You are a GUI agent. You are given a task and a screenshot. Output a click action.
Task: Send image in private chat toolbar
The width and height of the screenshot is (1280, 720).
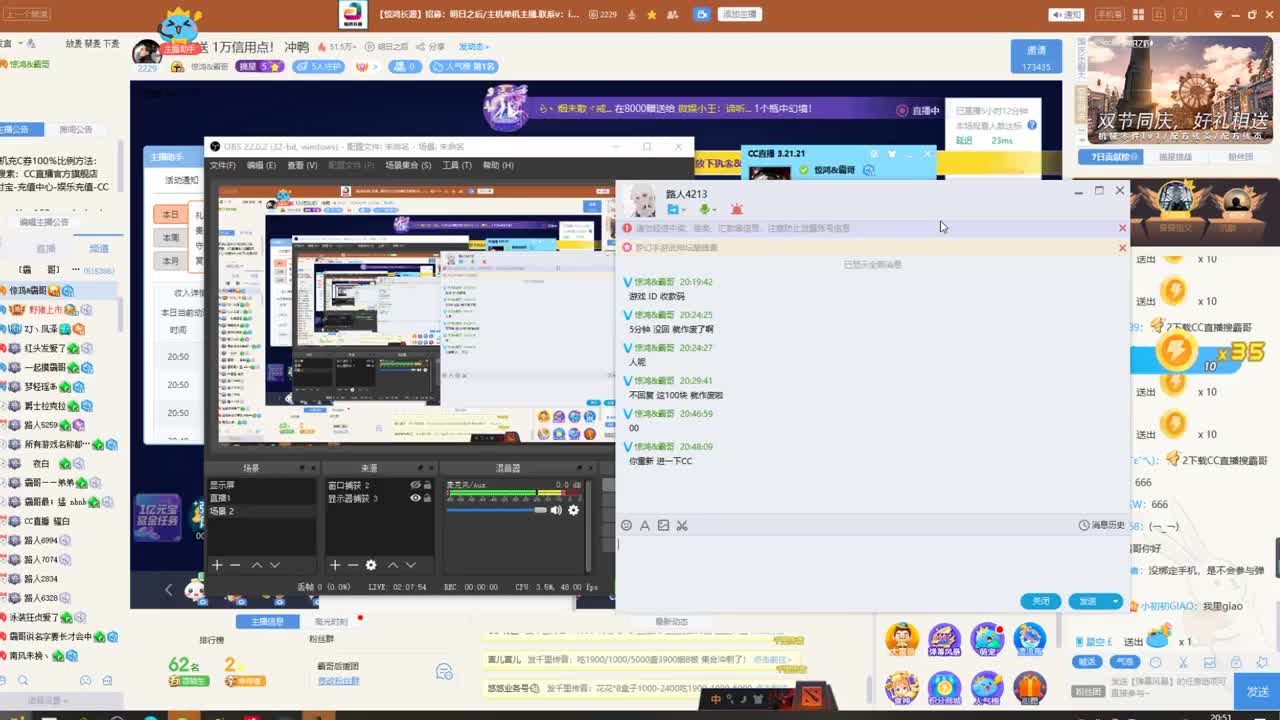pos(663,525)
